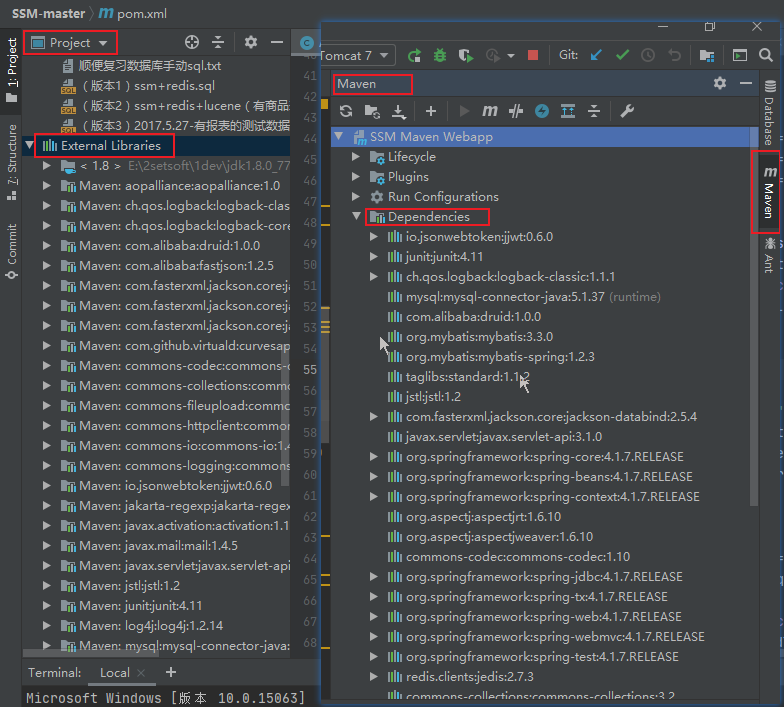
Task: Toggle Offline Mode in Maven toolbar
Action: point(516,111)
